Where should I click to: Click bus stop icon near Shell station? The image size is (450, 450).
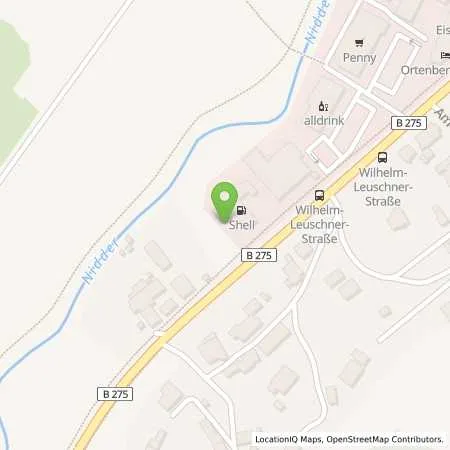pos(319,195)
